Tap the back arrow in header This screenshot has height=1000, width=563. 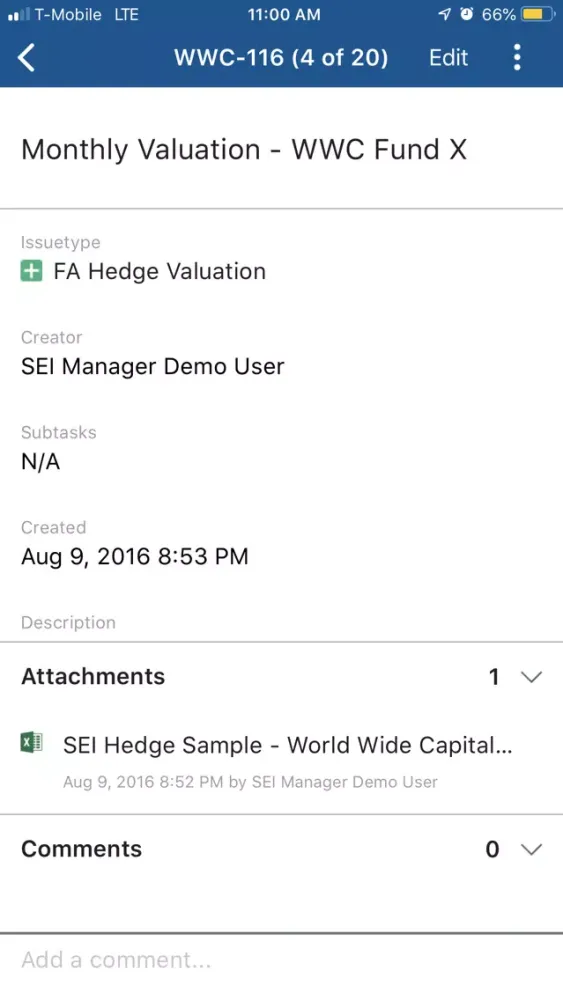click(26, 57)
